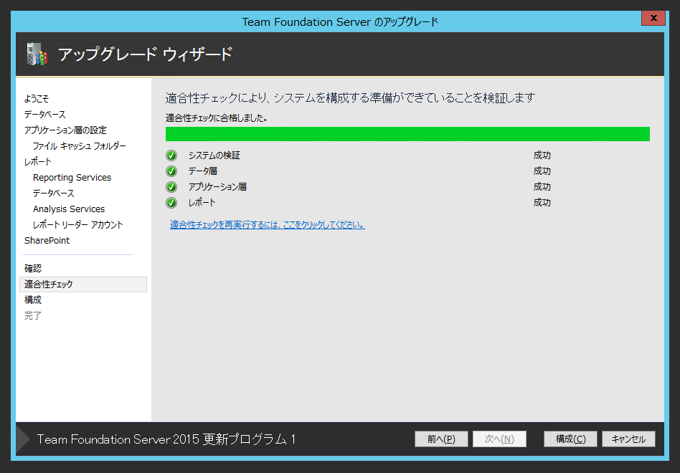The image size is (680, 473).
Task: Click データ層 row label
Action: coord(203,171)
